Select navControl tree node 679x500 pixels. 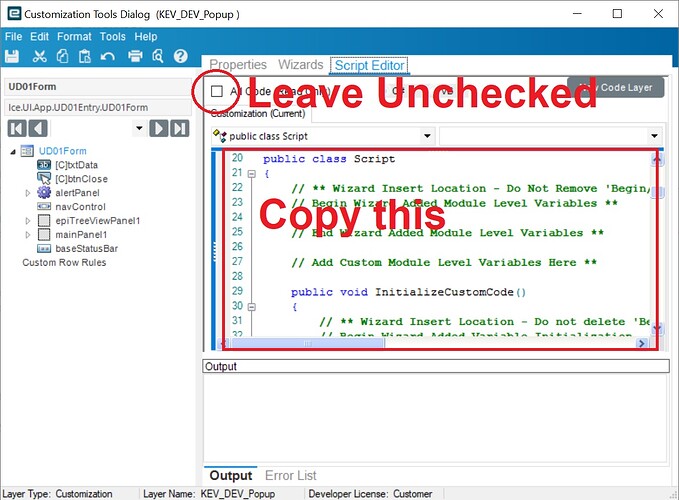click(81, 206)
